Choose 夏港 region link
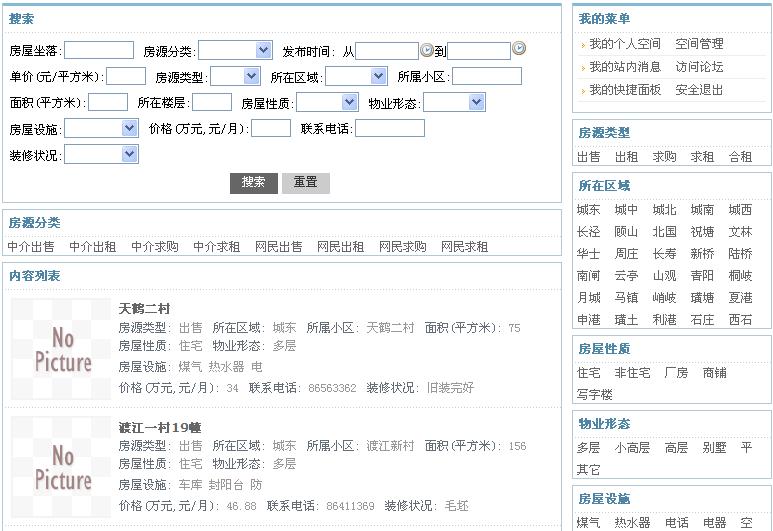The width and height of the screenshot is (773, 531). point(740,298)
